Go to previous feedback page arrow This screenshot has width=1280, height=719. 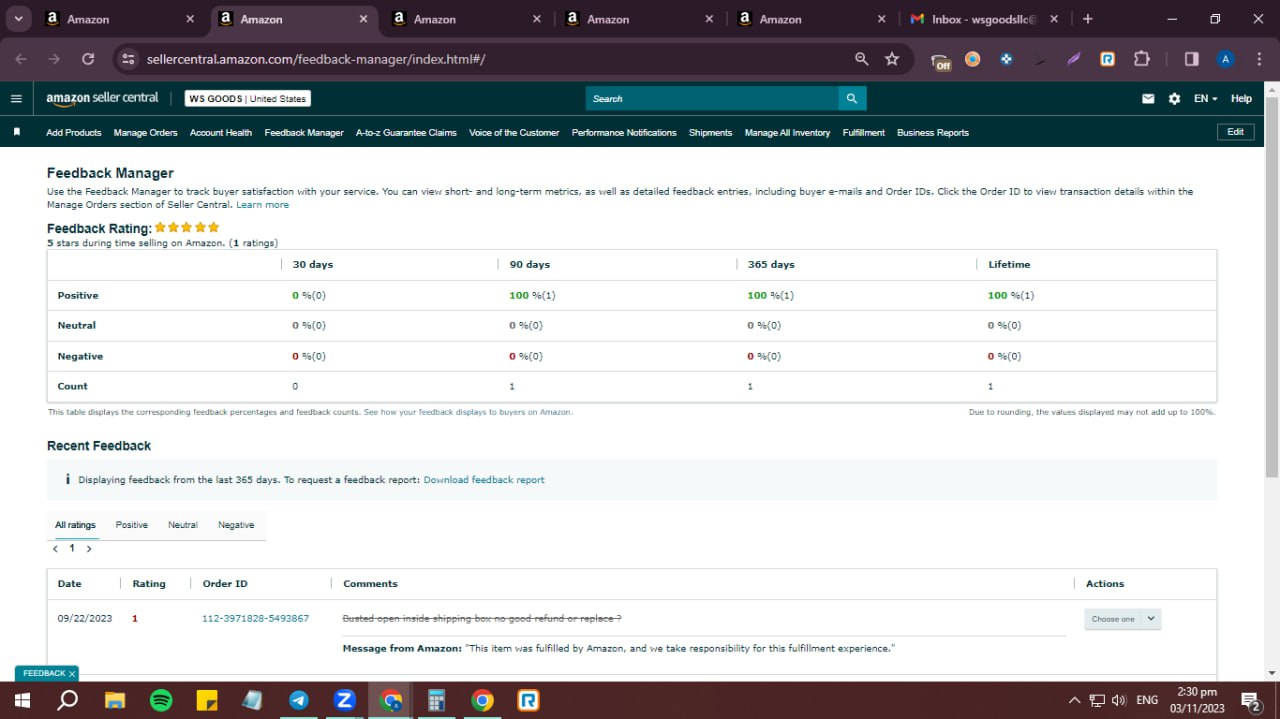[55, 548]
